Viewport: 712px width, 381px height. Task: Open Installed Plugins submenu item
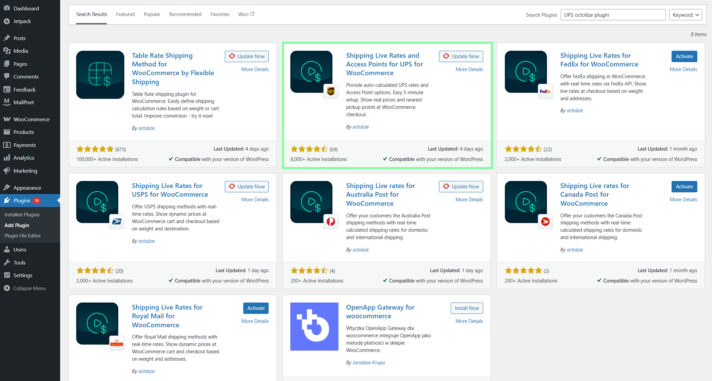click(x=22, y=214)
